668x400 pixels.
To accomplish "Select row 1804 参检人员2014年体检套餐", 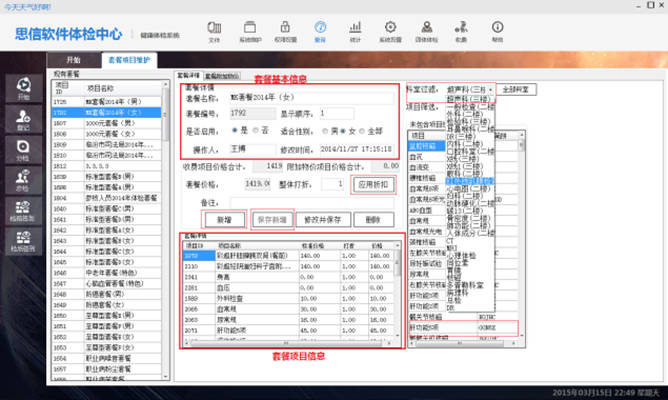I will tap(107, 198).
